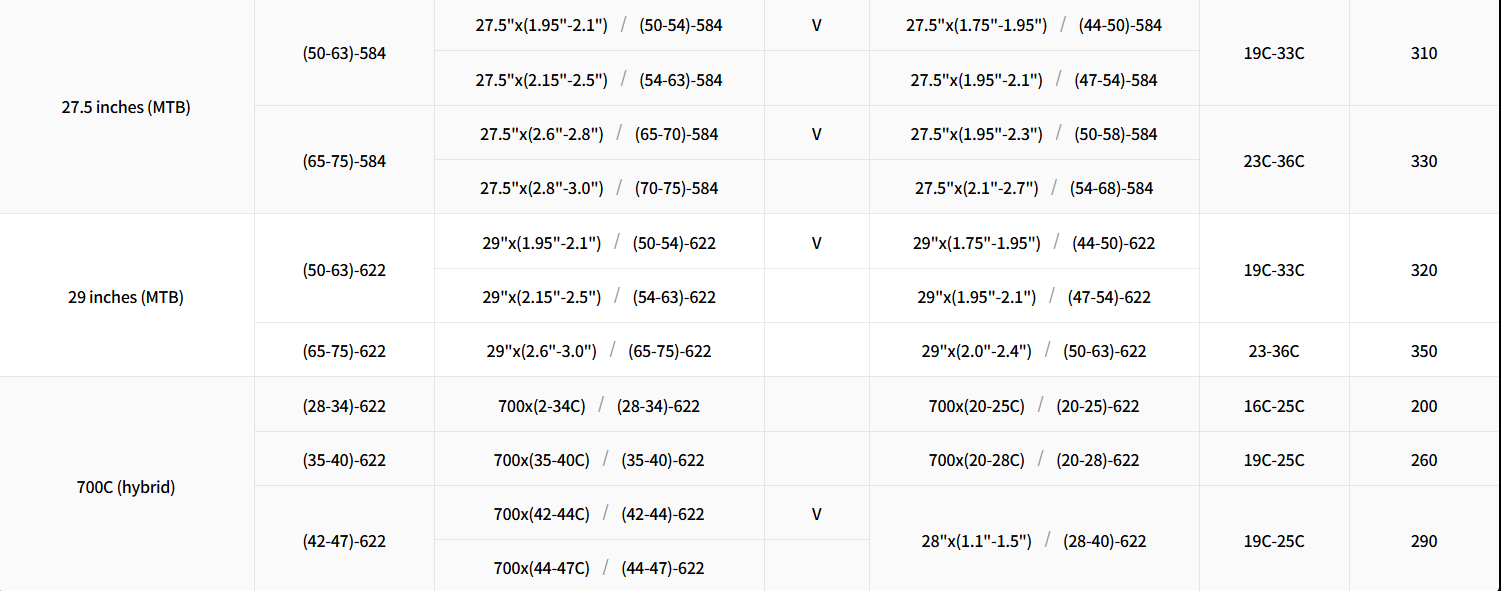Select the (50-63)-584 tire size cell
The image size is (1501, 591).
coord(344,53)
